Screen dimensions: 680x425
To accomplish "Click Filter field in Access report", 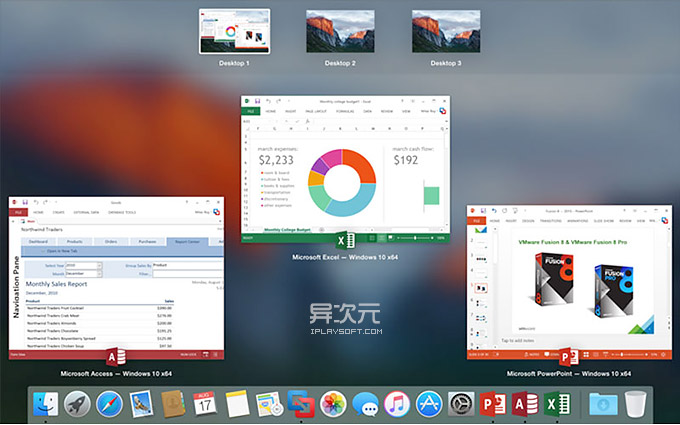I will [x=187, y=274].
